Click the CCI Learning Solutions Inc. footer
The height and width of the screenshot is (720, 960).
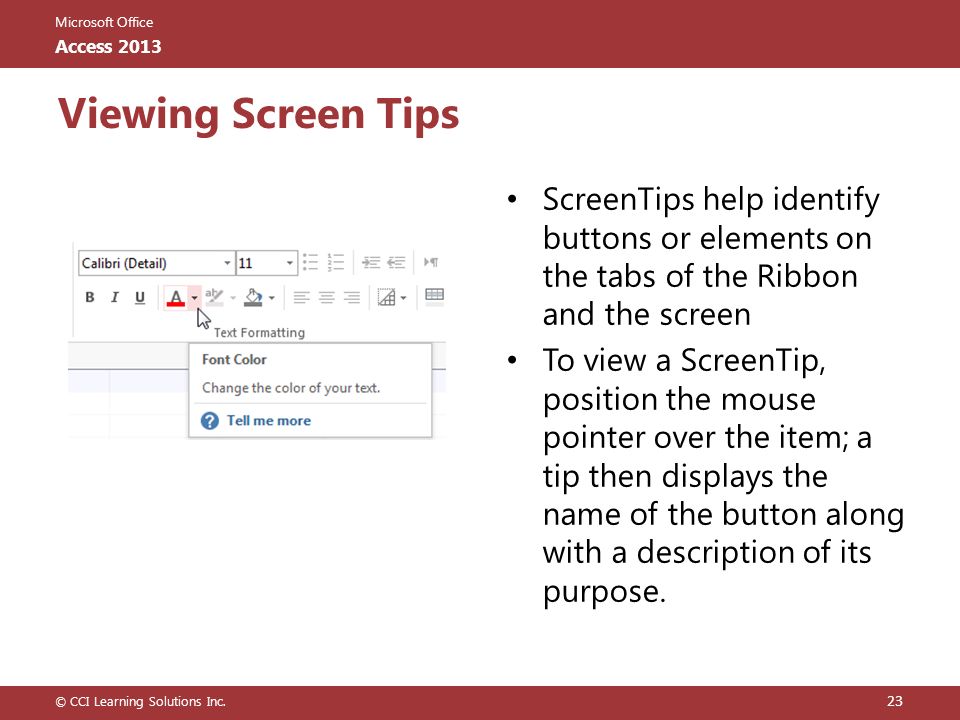[141, 702]
